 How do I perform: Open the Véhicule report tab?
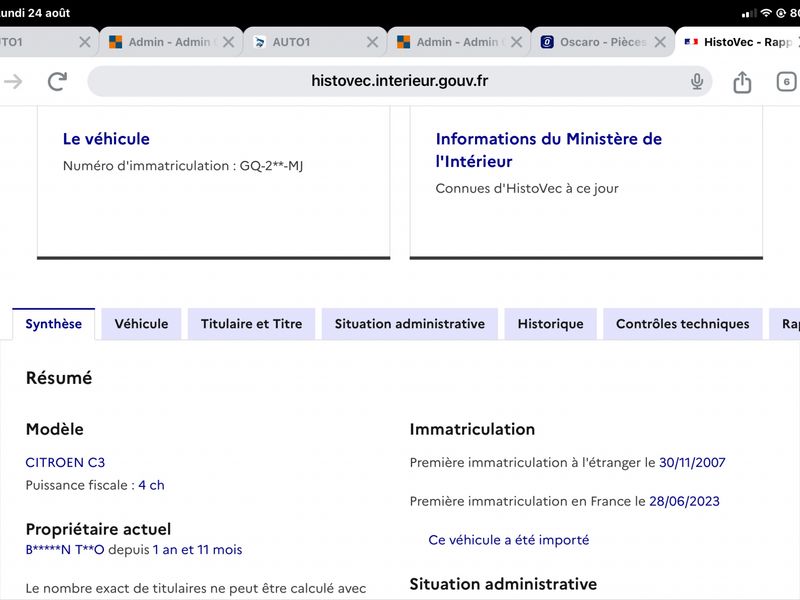click(141, 324)
